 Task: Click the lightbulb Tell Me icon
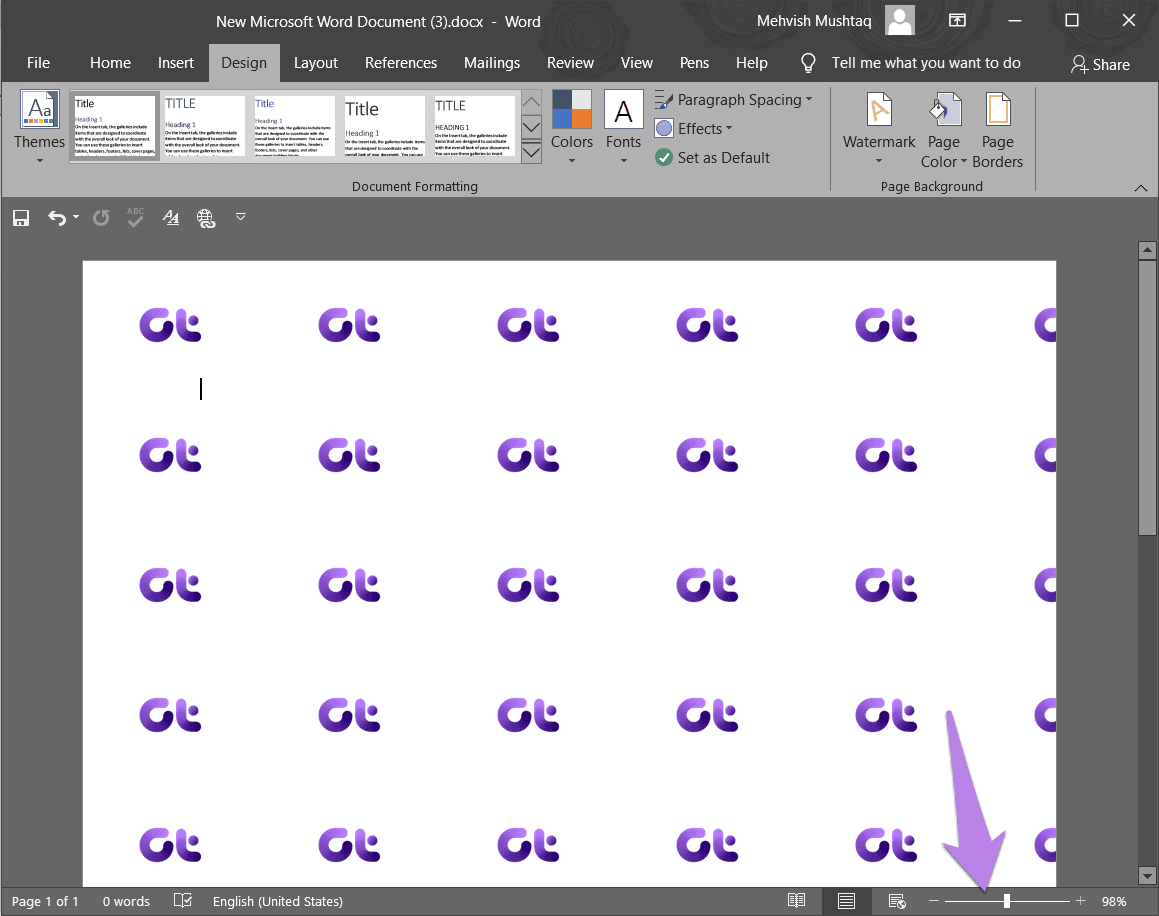808,63
